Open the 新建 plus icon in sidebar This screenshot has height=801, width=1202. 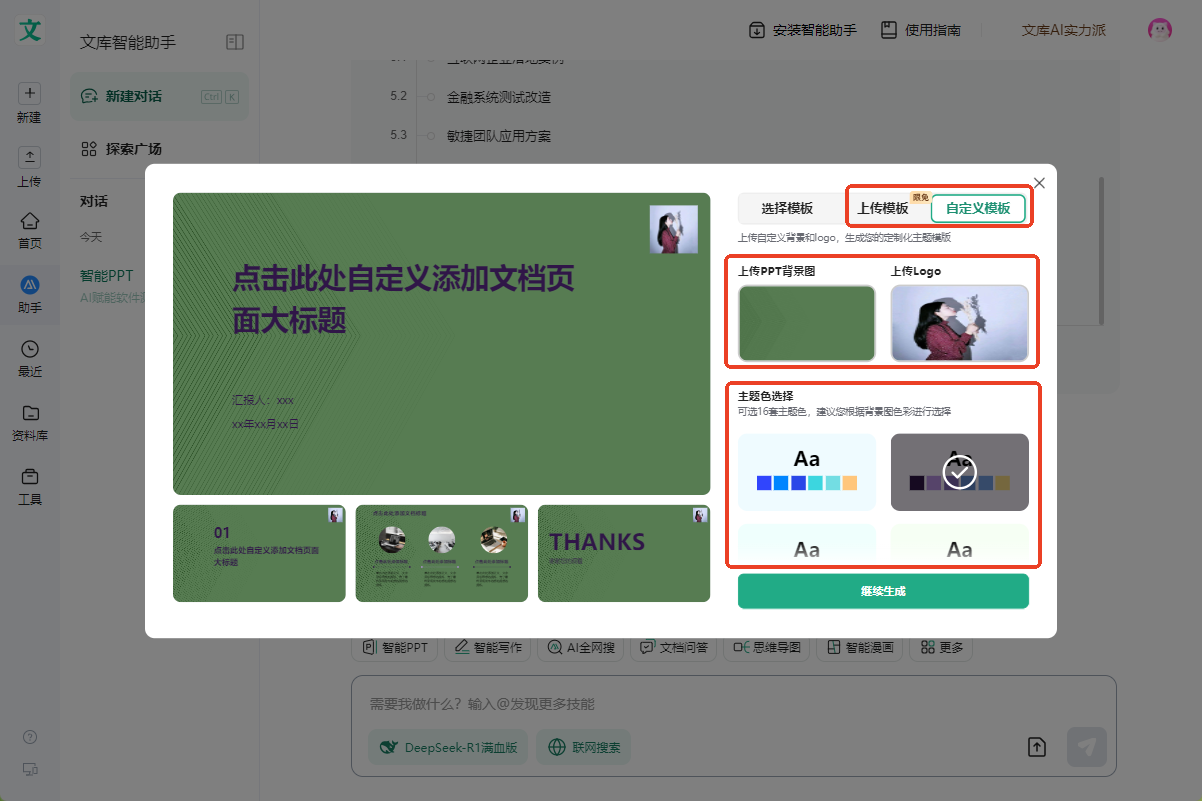30,93
